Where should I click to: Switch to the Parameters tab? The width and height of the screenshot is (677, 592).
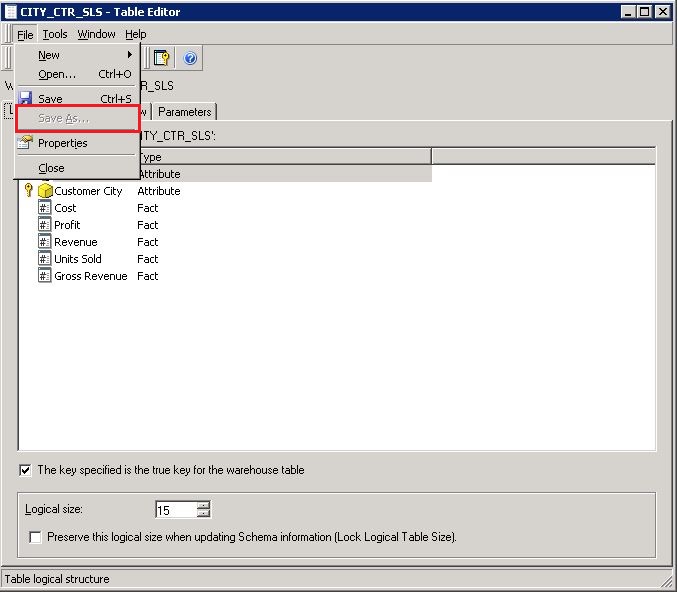184,112
